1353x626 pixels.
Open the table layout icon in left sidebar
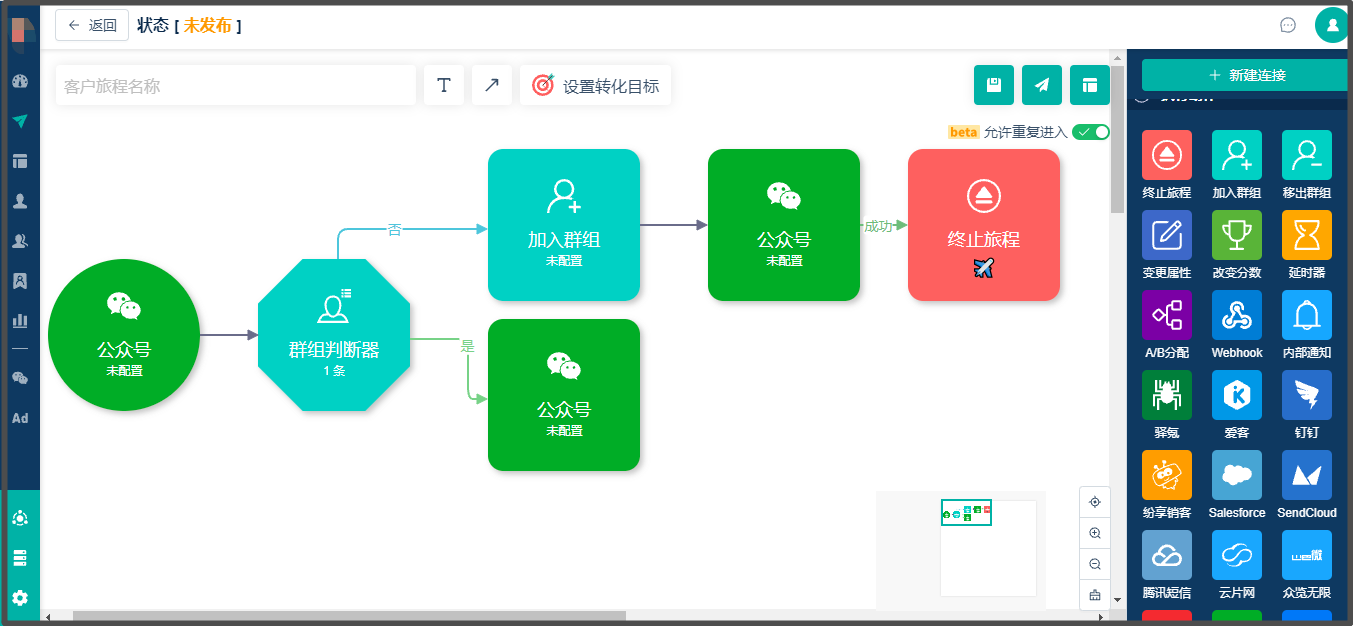click(20, 161)
